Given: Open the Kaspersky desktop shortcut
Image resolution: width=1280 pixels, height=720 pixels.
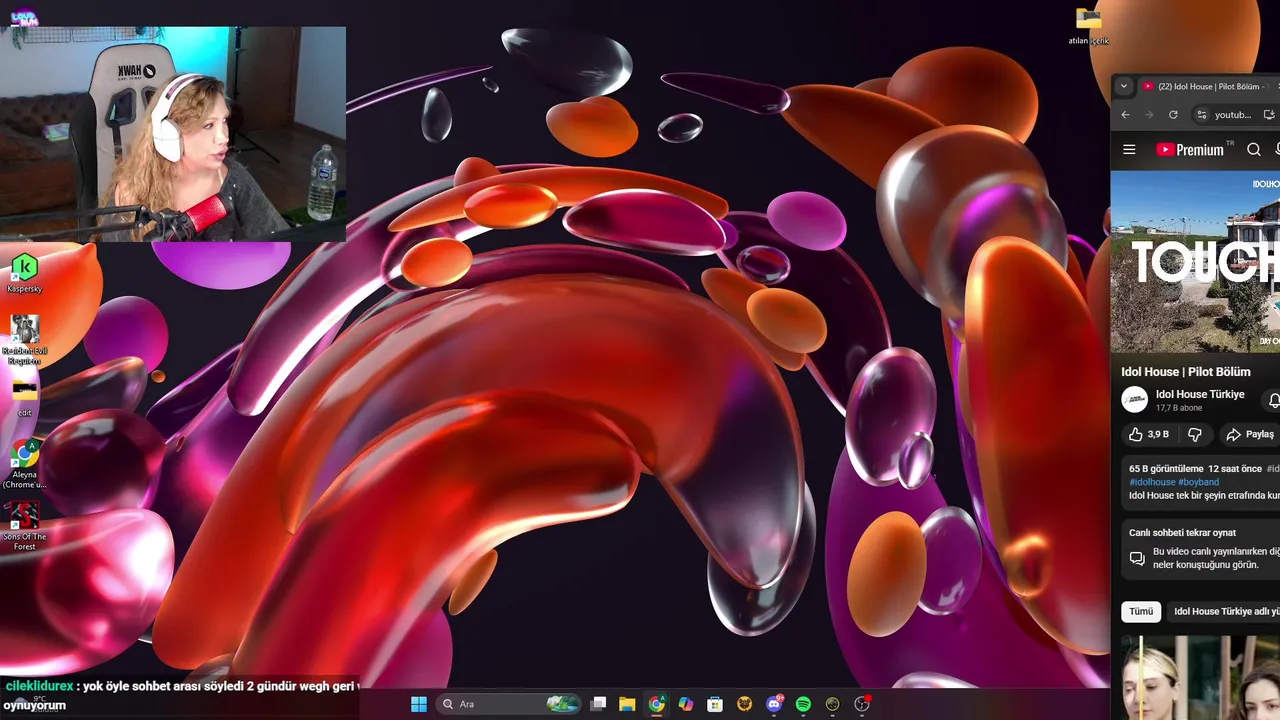Looking at the screenshot, I should 24,273.
